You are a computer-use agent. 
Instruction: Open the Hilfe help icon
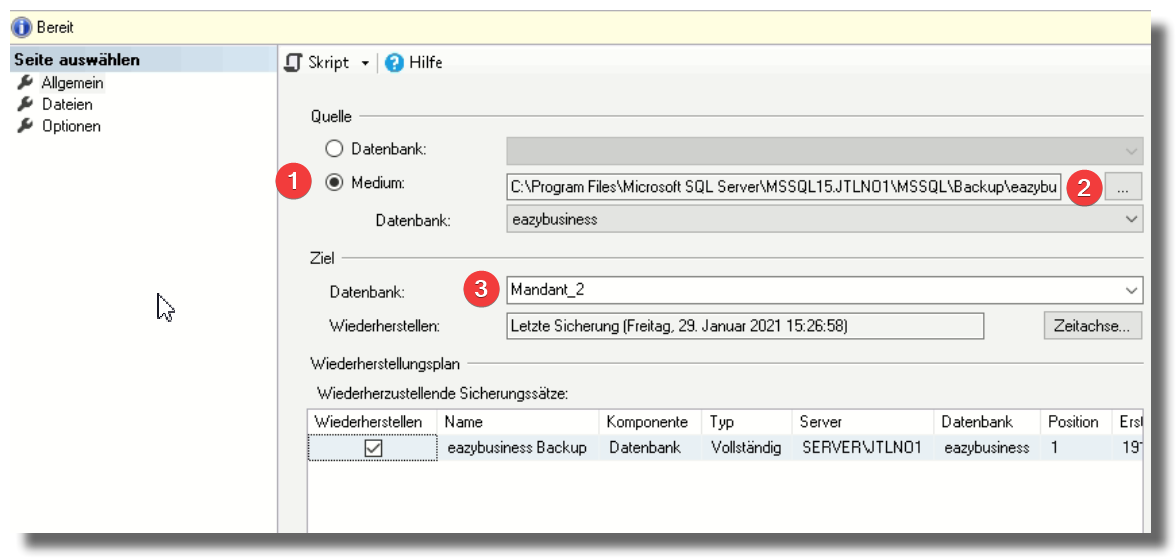coord(394,63)
